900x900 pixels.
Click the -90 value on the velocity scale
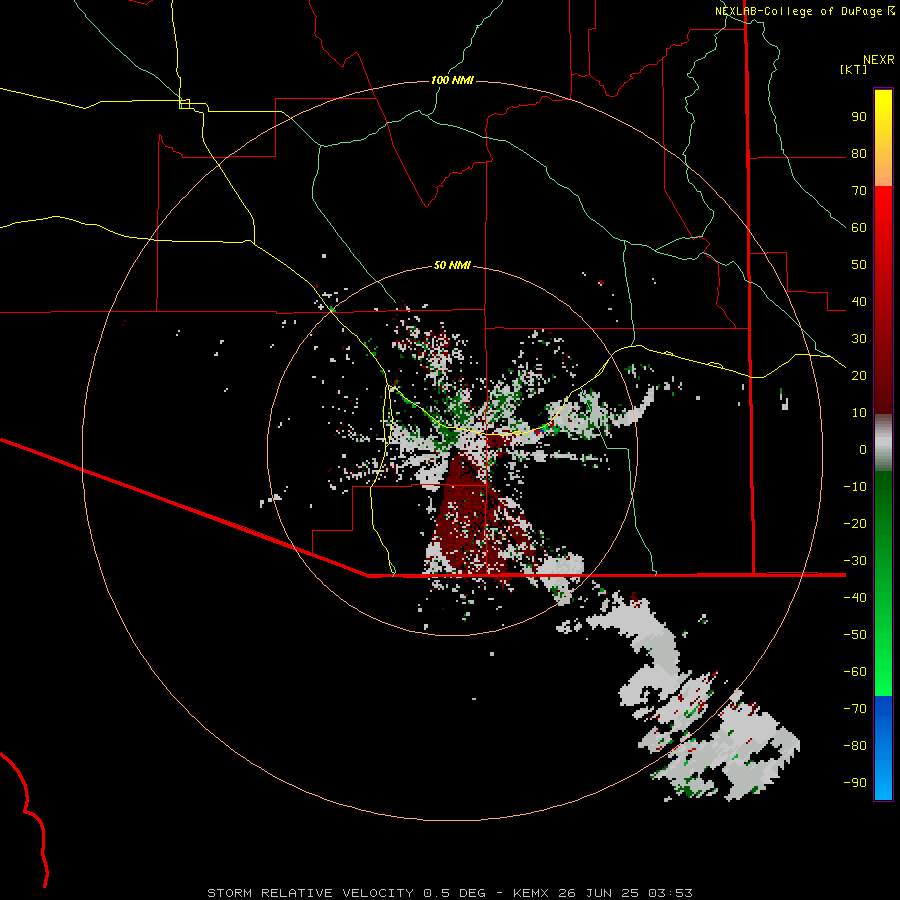(855, 783)
